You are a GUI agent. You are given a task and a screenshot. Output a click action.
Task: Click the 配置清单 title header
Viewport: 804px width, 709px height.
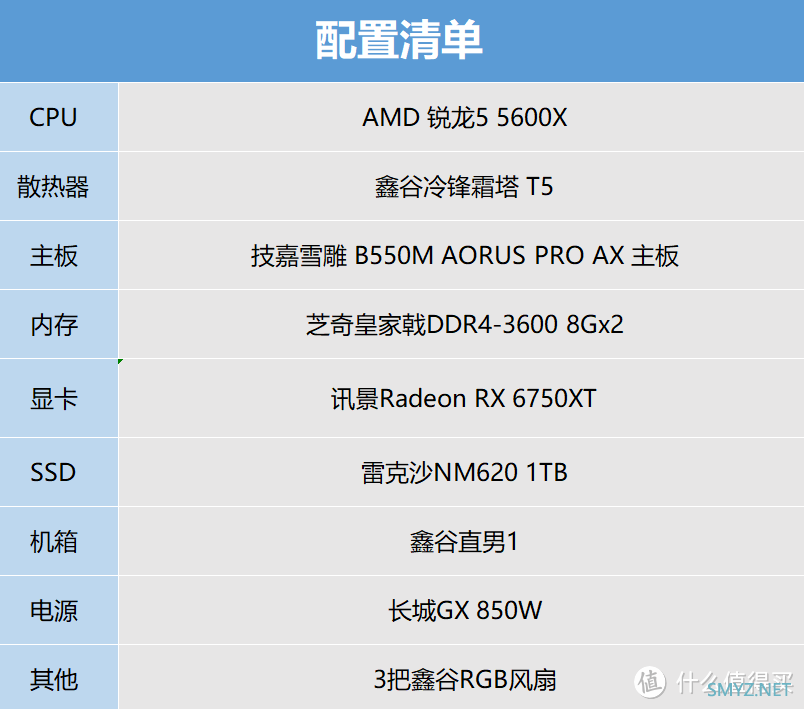[x=402, y=40]
